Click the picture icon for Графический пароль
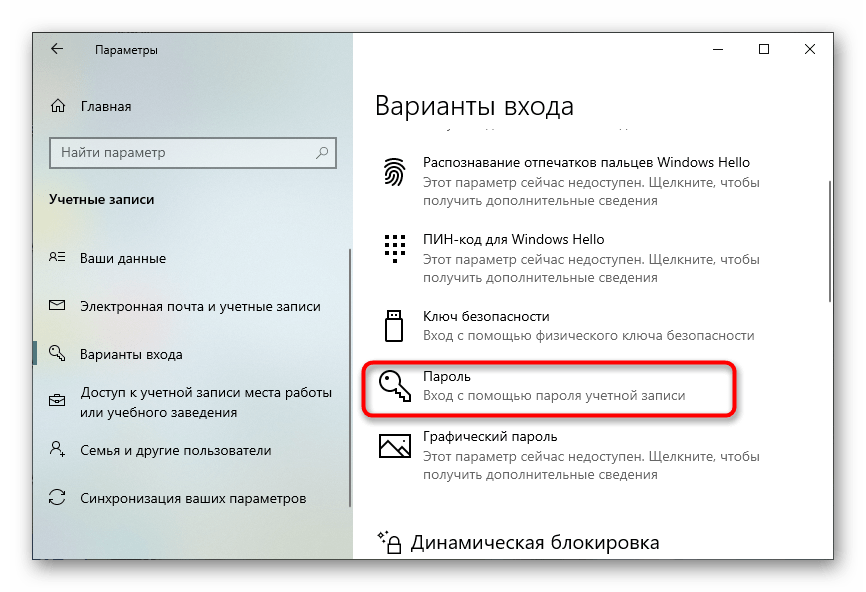 pos(395,446)
